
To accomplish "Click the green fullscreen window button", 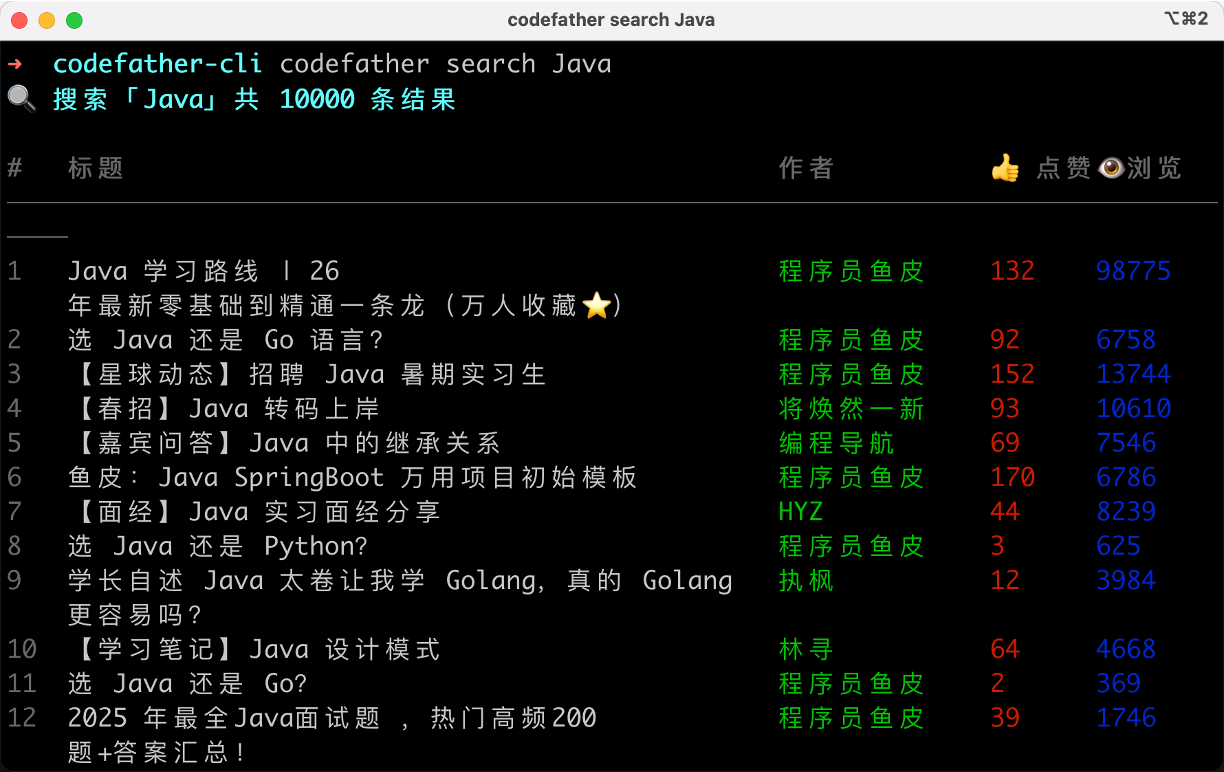I will [74, 20].
